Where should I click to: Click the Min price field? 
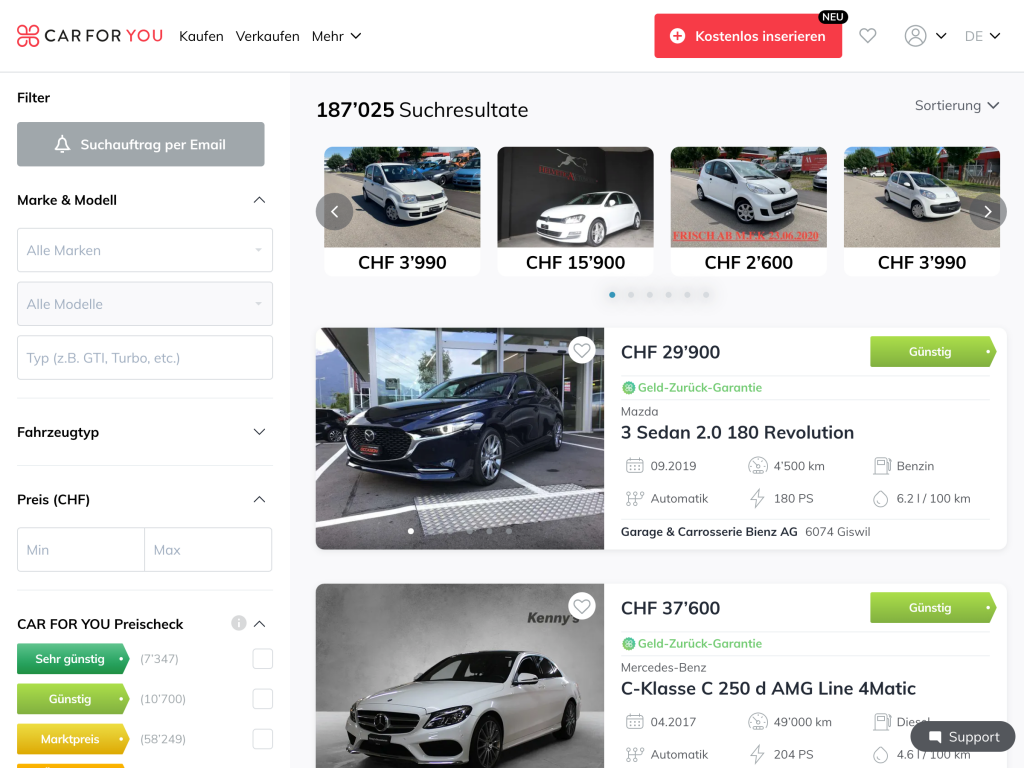pos(81,550)
